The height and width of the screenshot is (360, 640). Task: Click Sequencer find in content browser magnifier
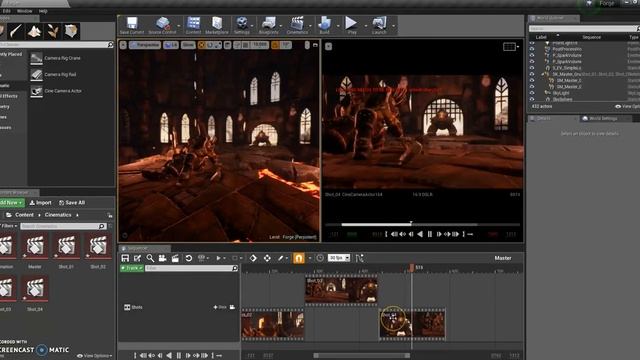coord(150,258)
